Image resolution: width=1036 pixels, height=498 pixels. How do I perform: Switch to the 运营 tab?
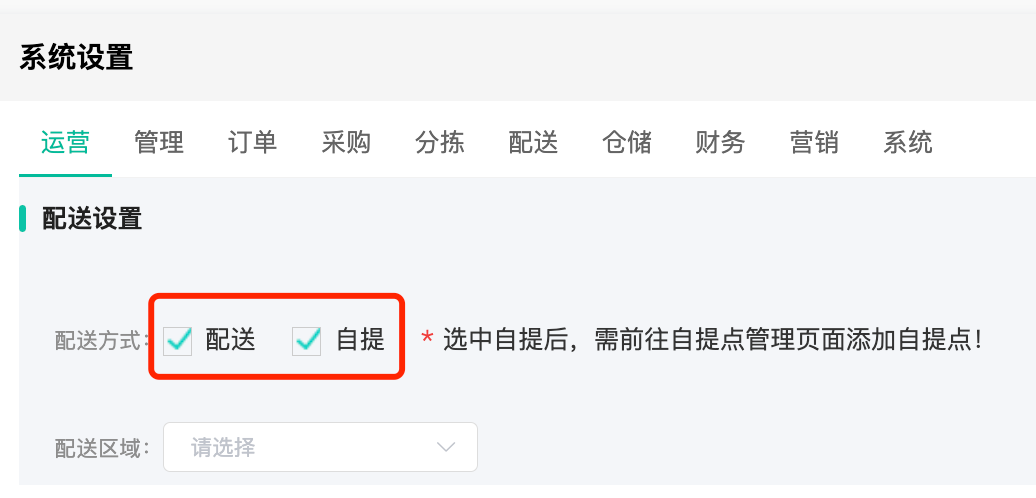click(x=65, y=142)
